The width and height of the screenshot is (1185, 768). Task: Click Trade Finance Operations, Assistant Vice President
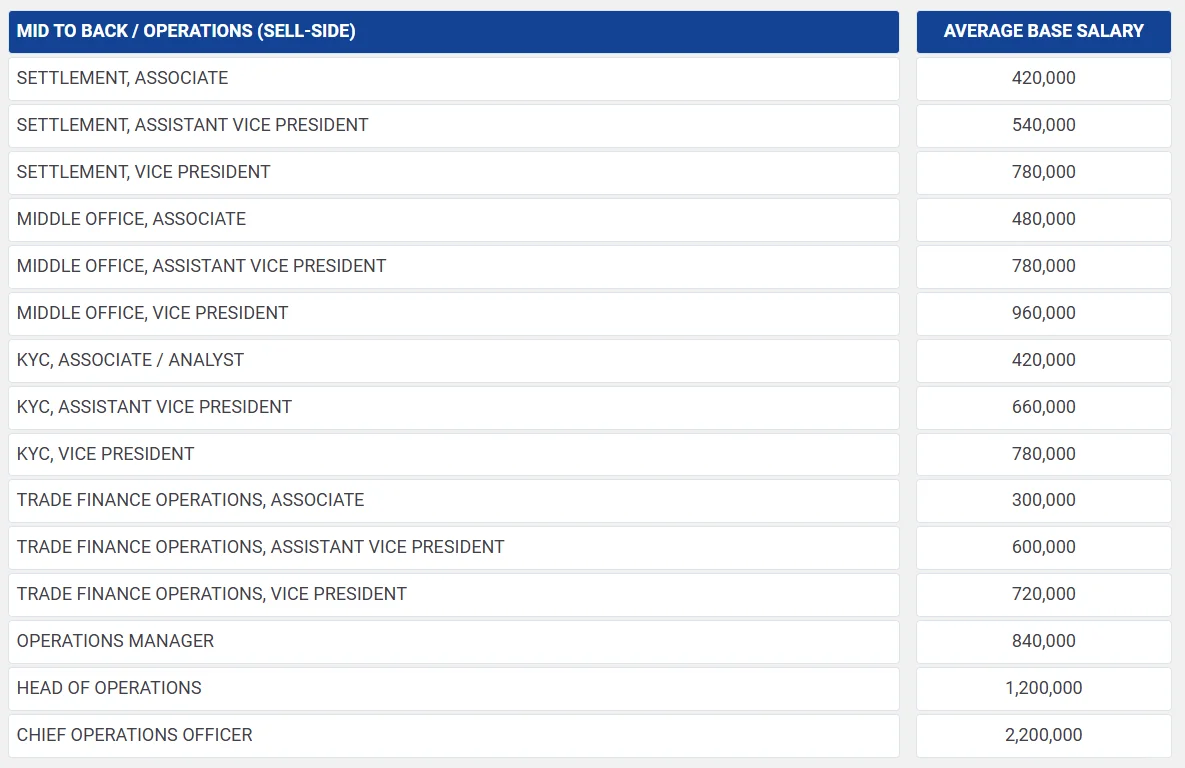click(260, 547)
